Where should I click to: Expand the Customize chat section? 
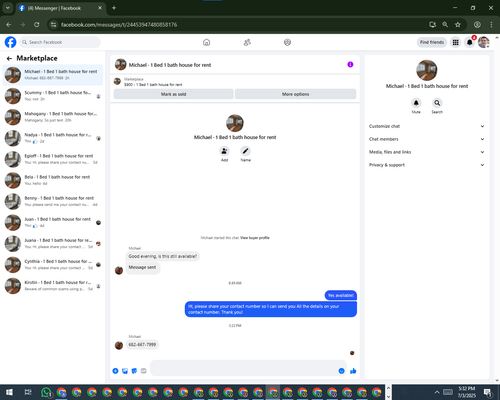[x=427, y=126]
